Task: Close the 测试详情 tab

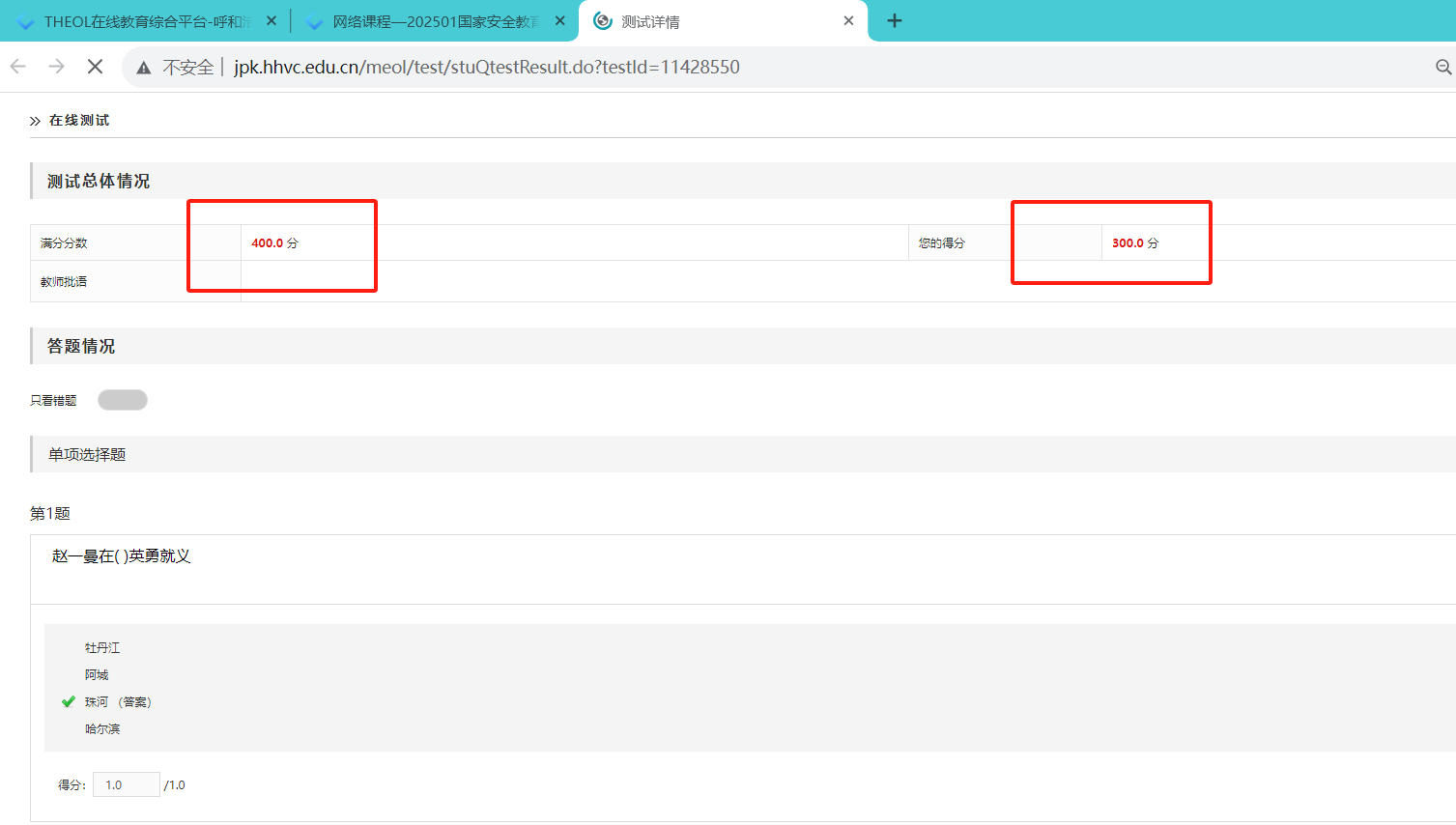Action: click(x=848, y=21)
